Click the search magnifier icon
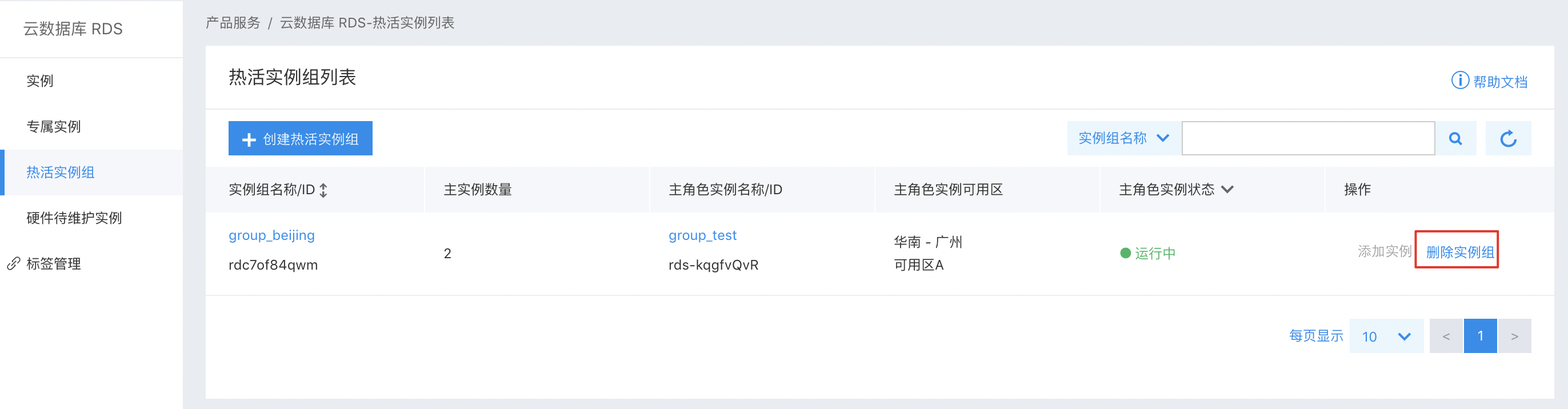Viewport: 1568px width, 409px height. (x=1455, y=138)
